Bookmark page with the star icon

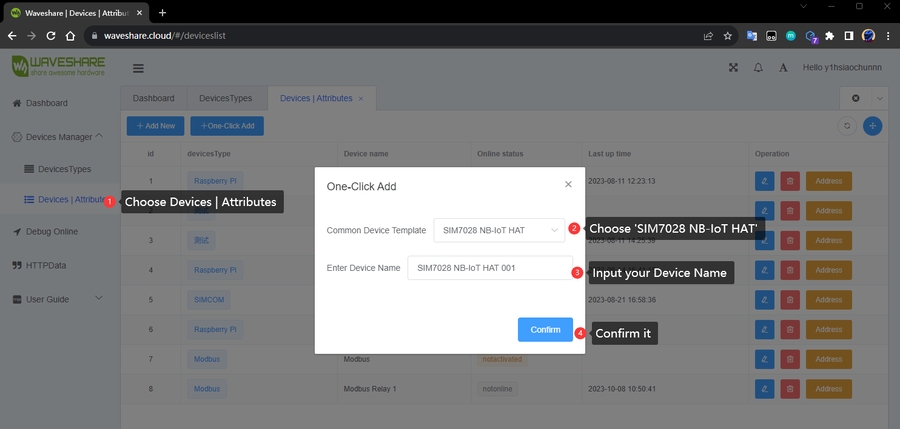pos(727,35)
